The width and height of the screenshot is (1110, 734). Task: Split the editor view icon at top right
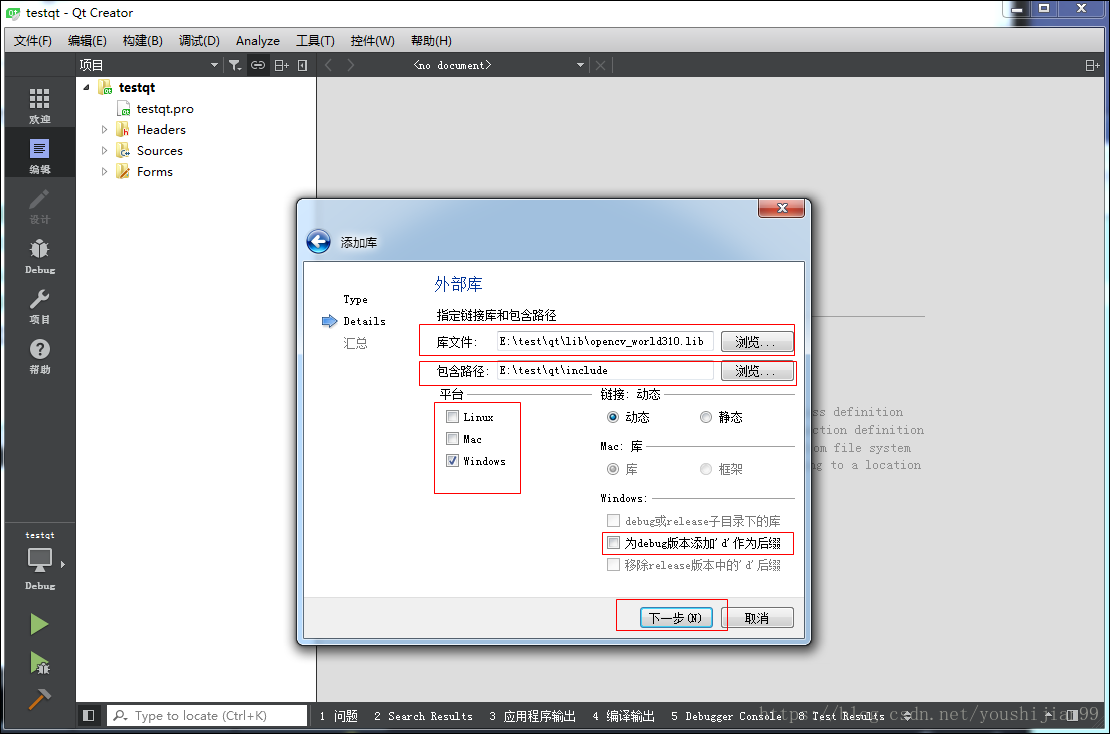(1092, 65)
